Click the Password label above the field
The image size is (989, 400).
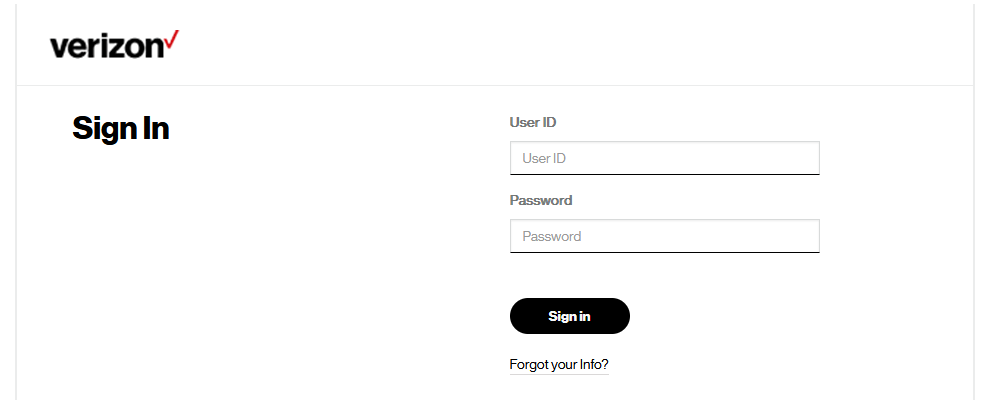coord(541,201)
